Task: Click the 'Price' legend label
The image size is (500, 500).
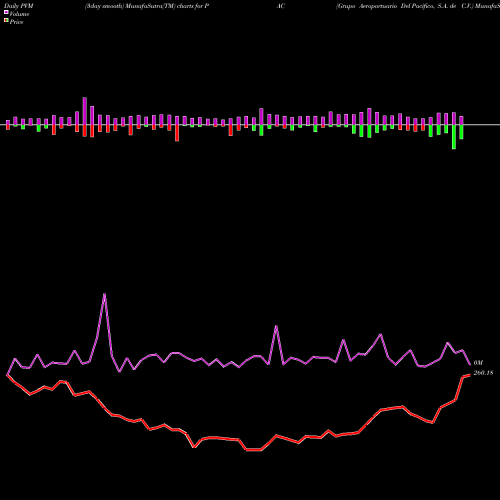Action: click(16, 22)
